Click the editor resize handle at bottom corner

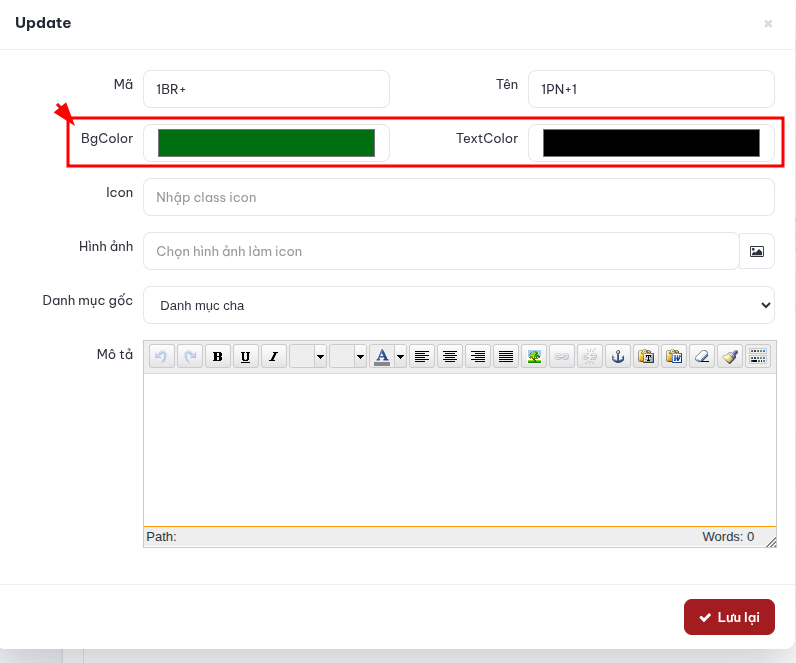[x=771, y=542]
